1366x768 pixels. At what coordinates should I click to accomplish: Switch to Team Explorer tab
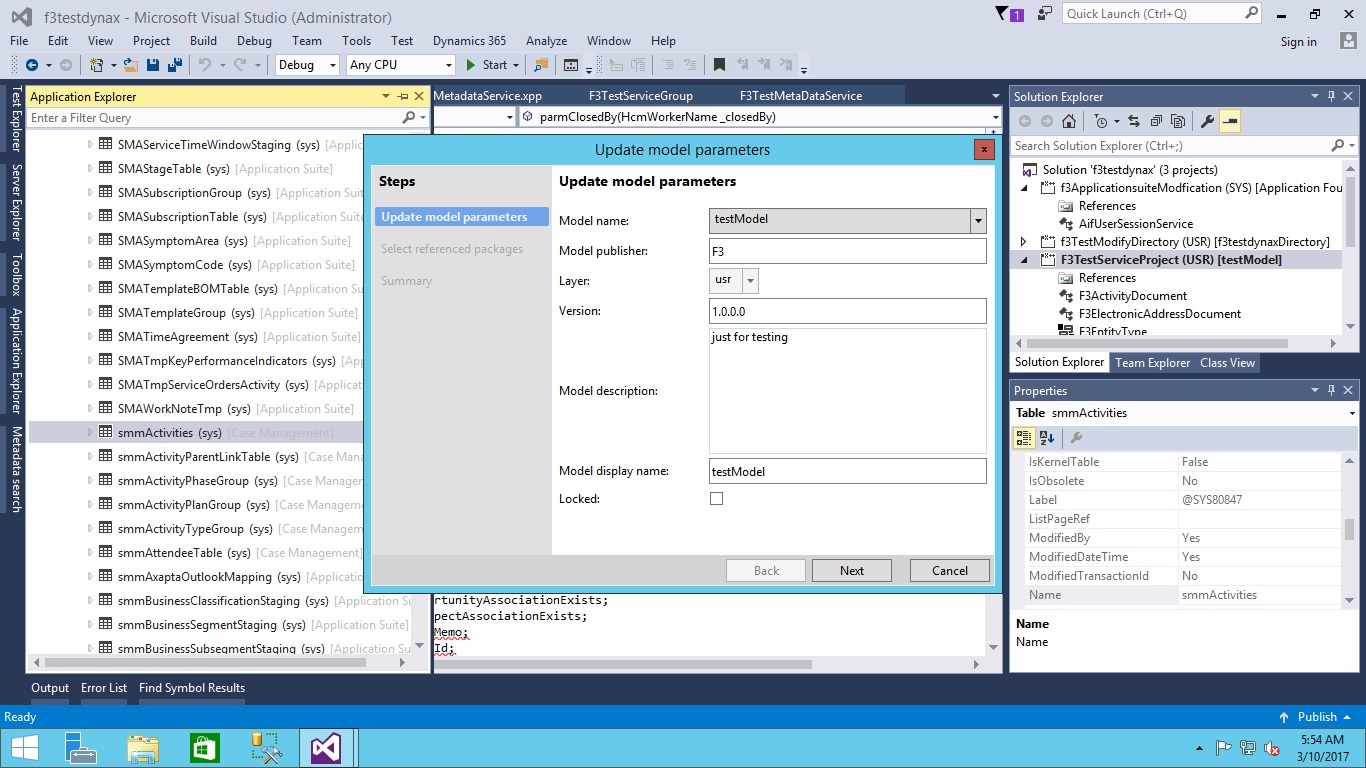click(x=1152, y=363)
